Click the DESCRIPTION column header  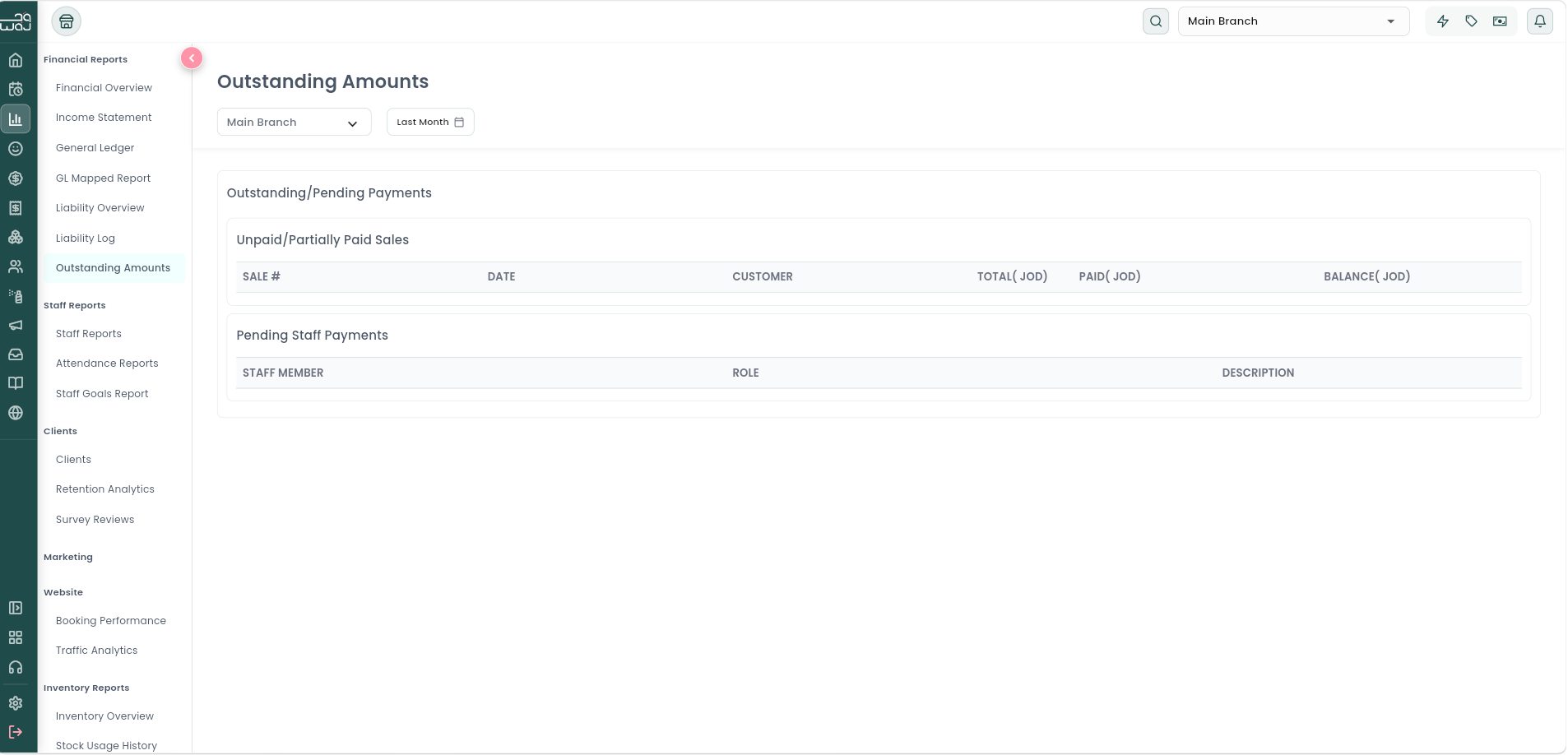[x=1258, y=373]
